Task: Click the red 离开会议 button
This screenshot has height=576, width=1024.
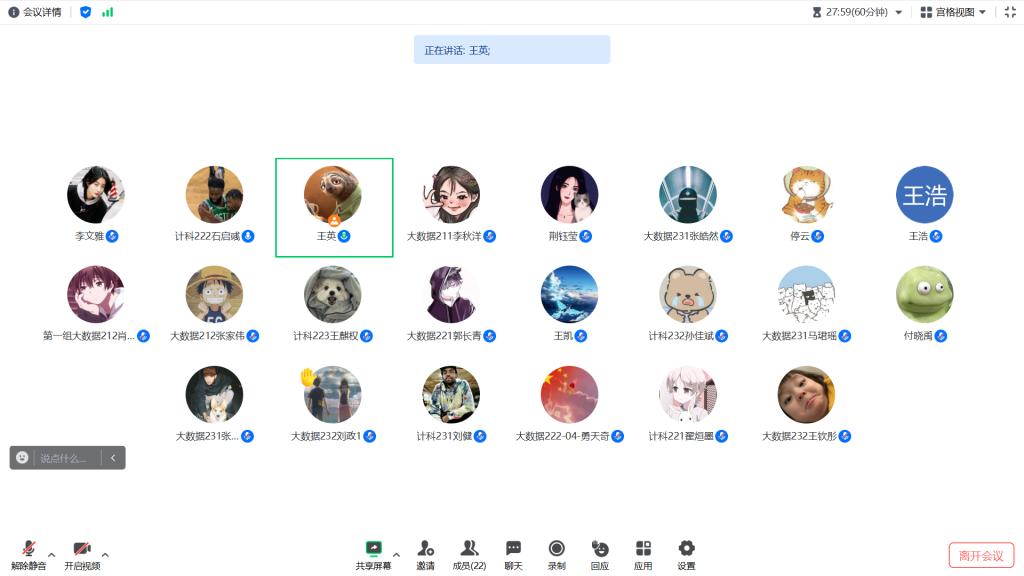Action: pyautogui.click(x=981, y=555)
